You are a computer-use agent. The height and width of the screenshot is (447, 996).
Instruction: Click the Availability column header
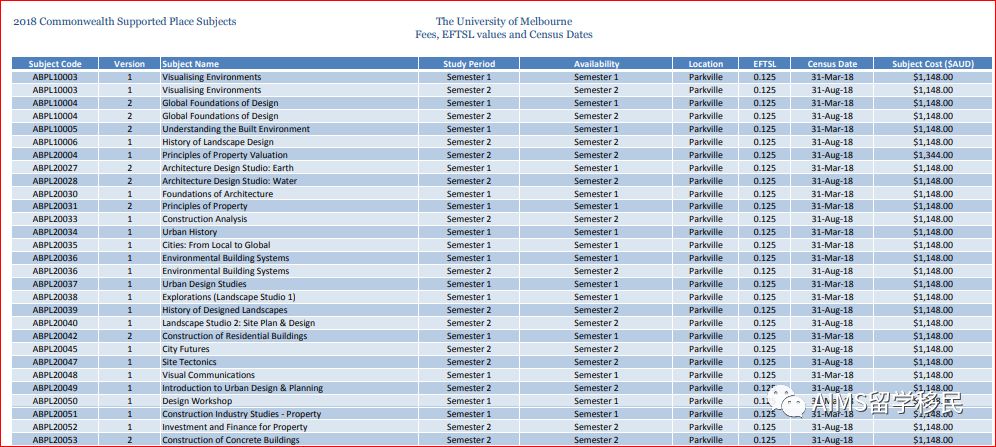pyautogui.click(x=596, y=63)
